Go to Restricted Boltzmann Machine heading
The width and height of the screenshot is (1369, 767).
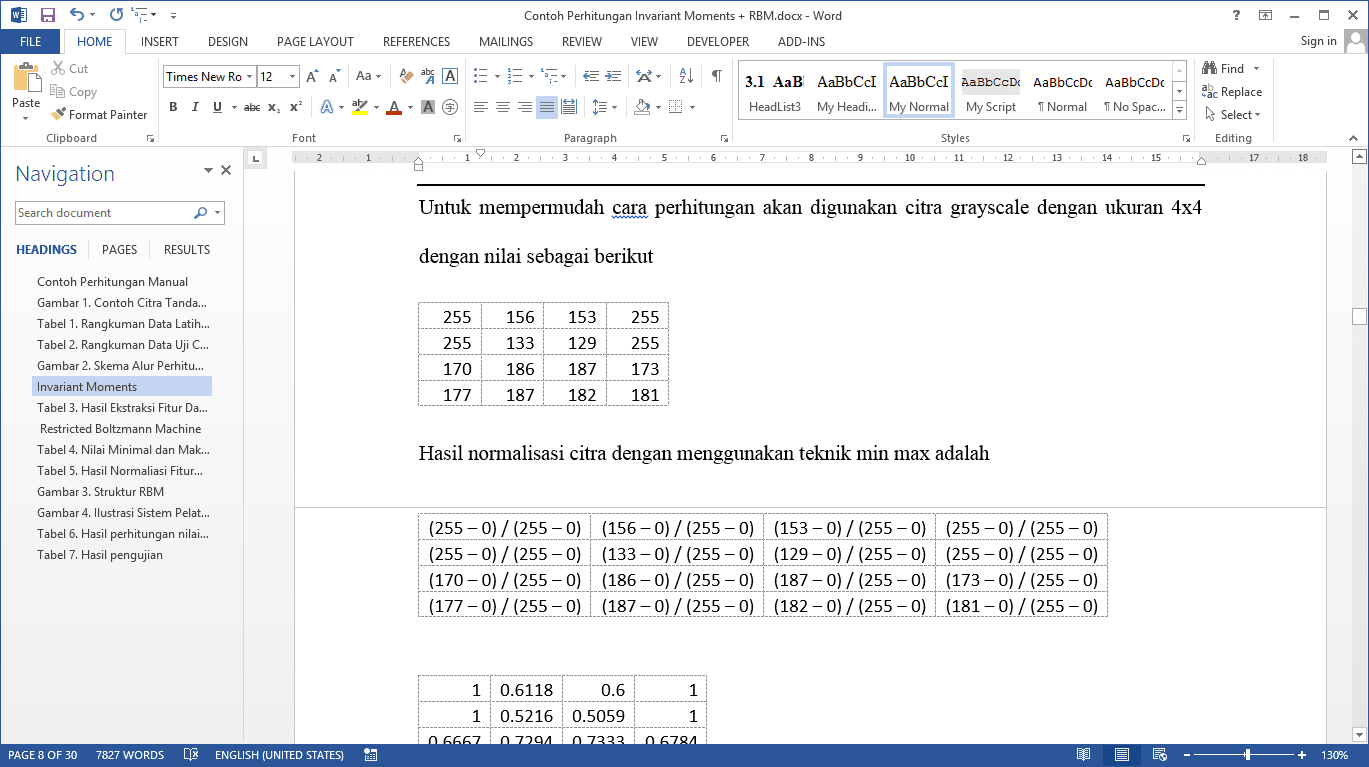tap(120, 429)
